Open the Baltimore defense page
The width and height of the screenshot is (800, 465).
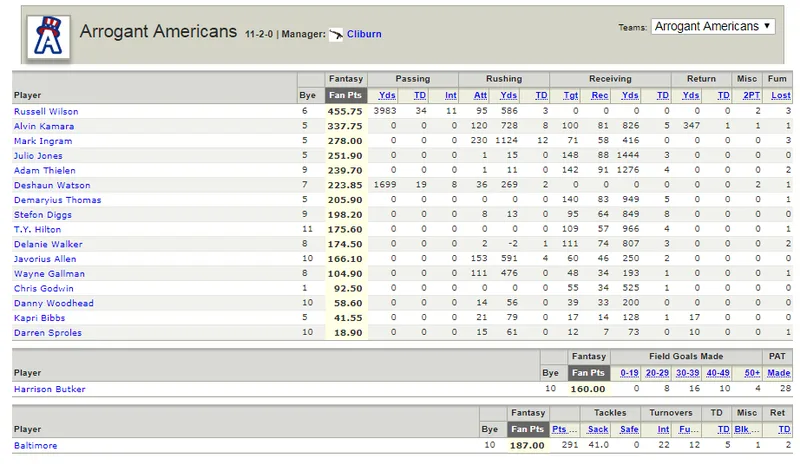pyautogui.click(x=35, y=446)
